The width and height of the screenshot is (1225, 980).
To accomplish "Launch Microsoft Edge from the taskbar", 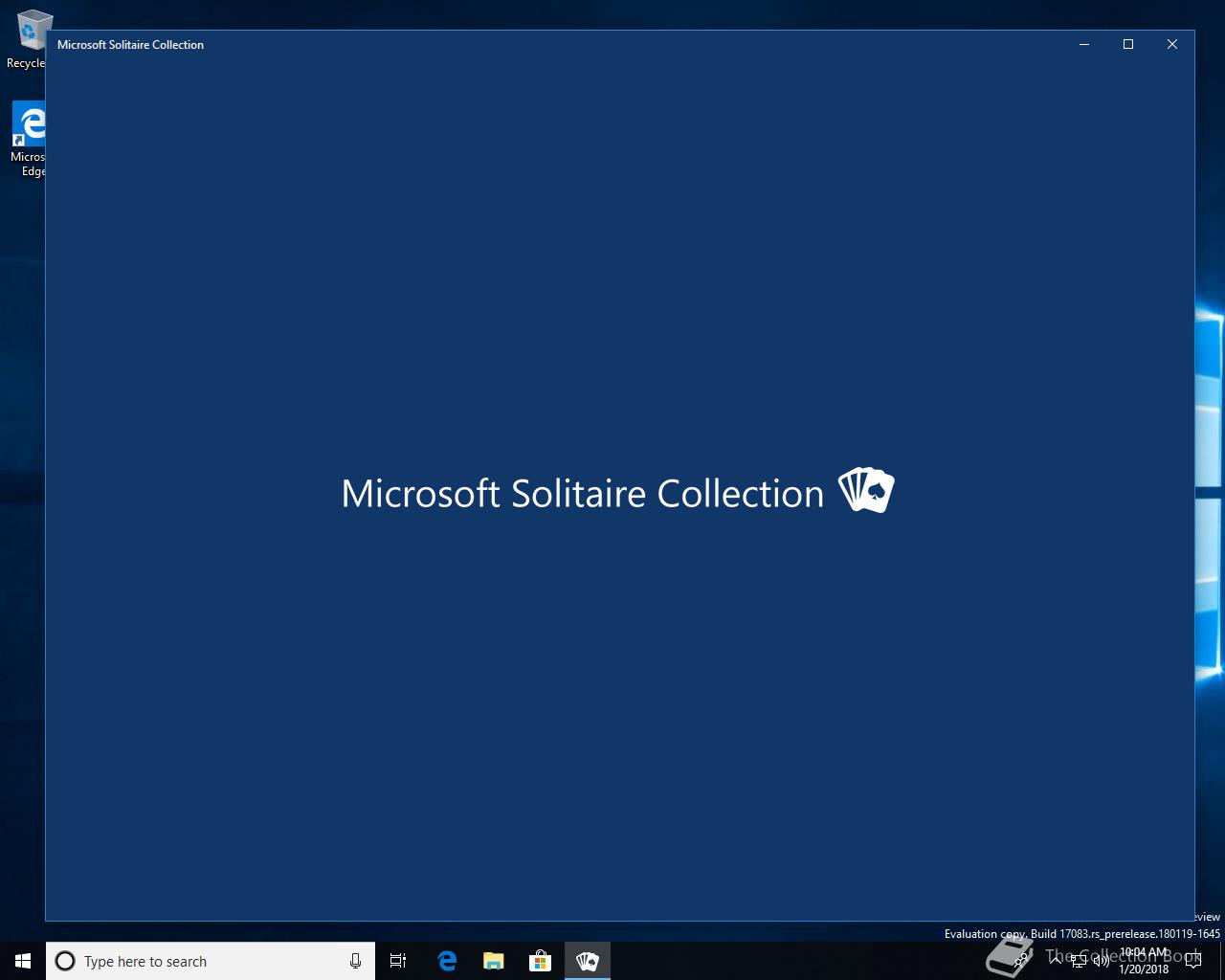I will click(446, 961).
